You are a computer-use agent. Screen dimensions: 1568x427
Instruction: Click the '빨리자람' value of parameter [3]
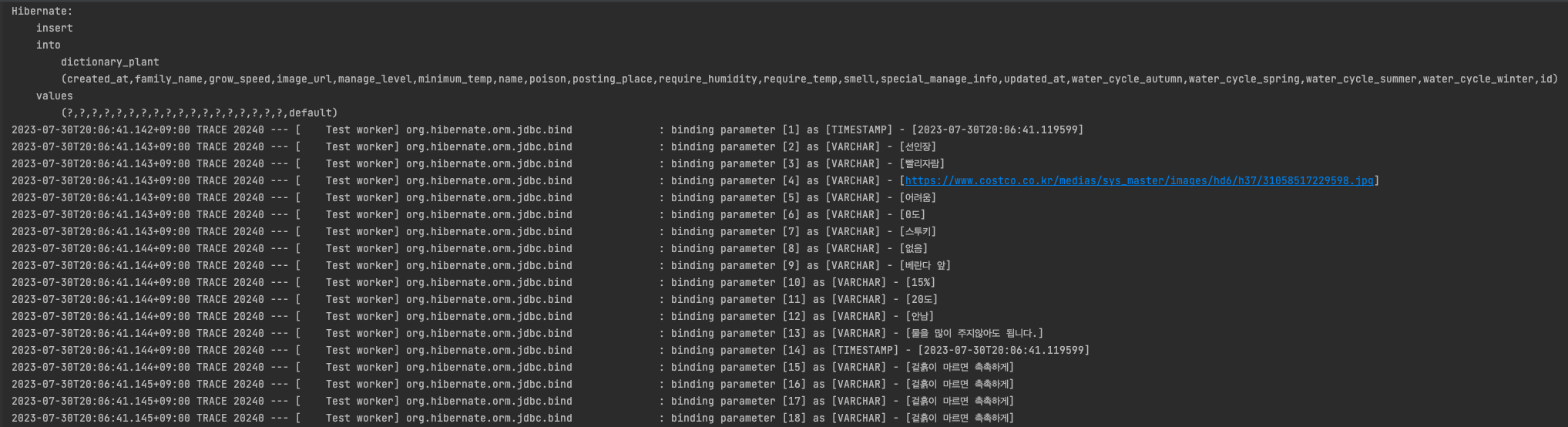[922, 164]
